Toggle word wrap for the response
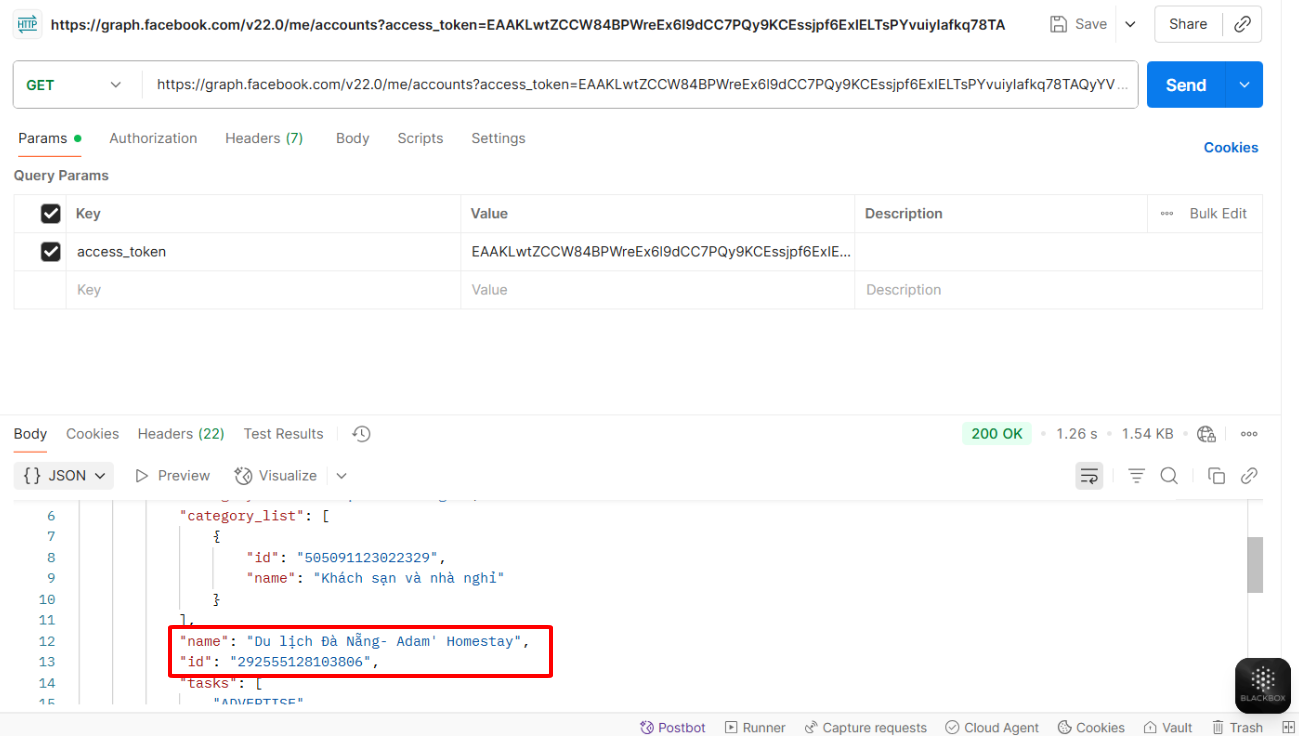 tap(1089, 476)
